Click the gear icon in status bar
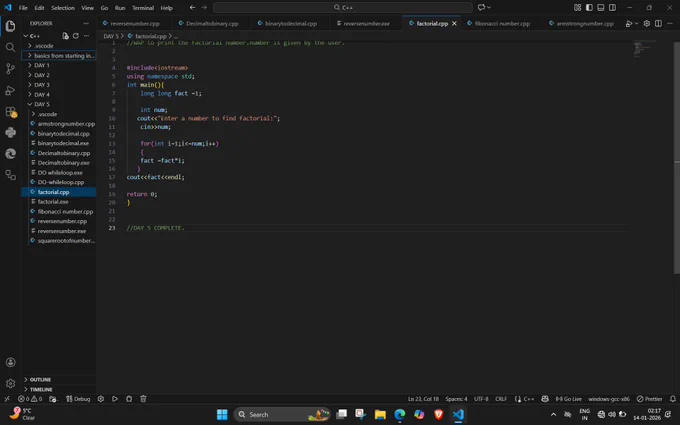The image size is (680, 425). 101,399
